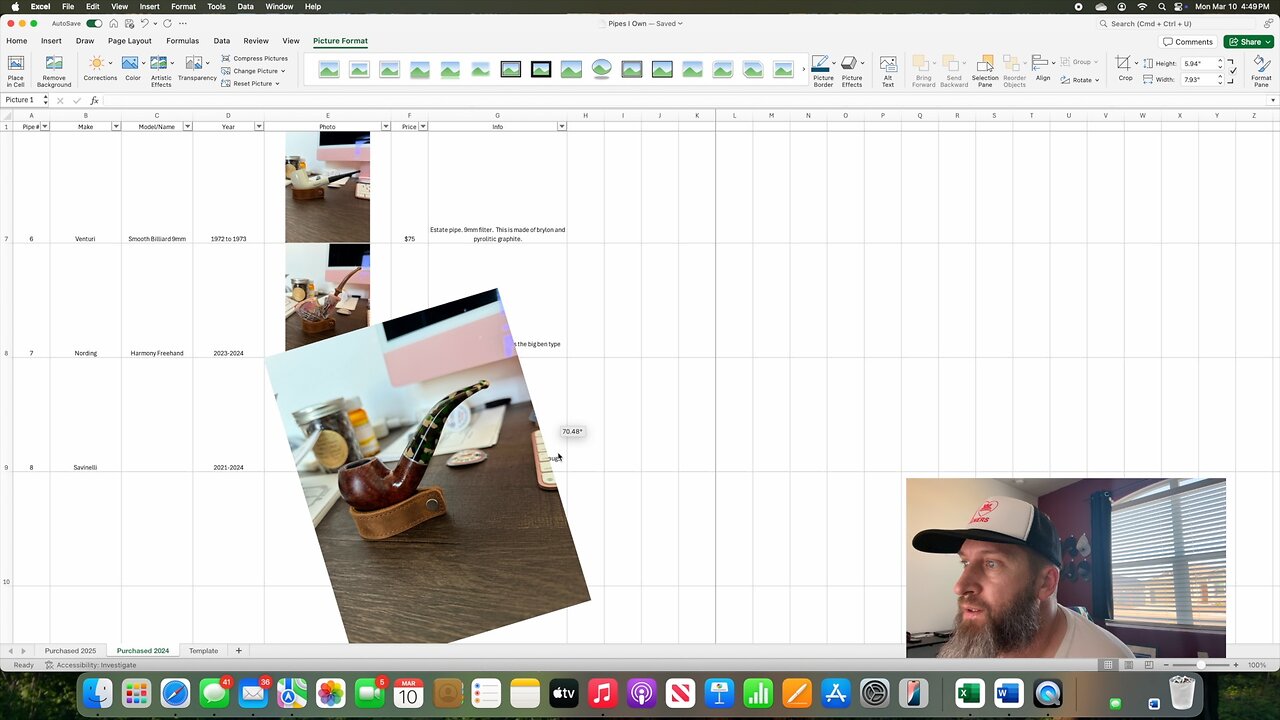Click the insert function fx icon

(95, 100)
